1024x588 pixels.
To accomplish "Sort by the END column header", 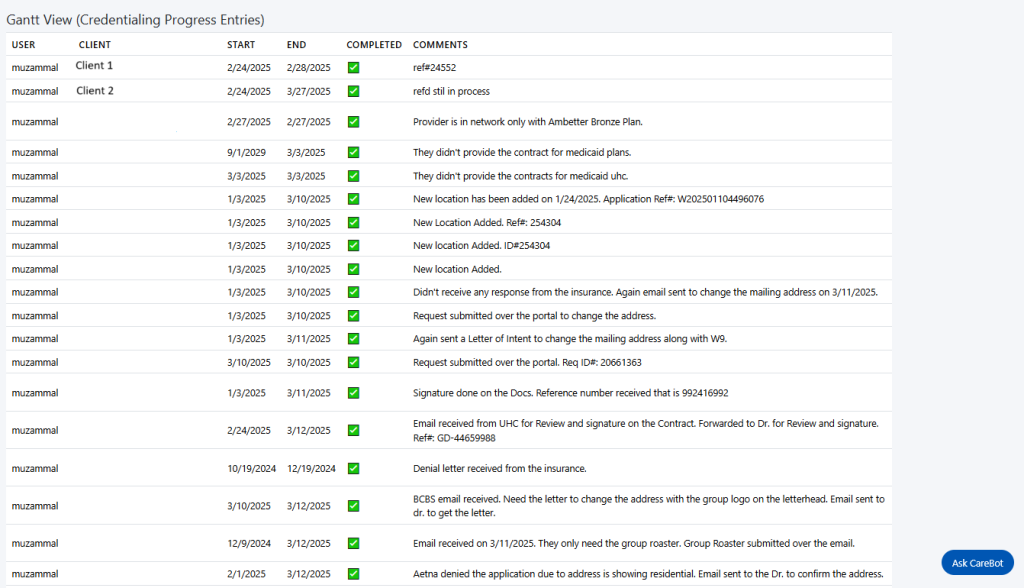I will [296, 44].
